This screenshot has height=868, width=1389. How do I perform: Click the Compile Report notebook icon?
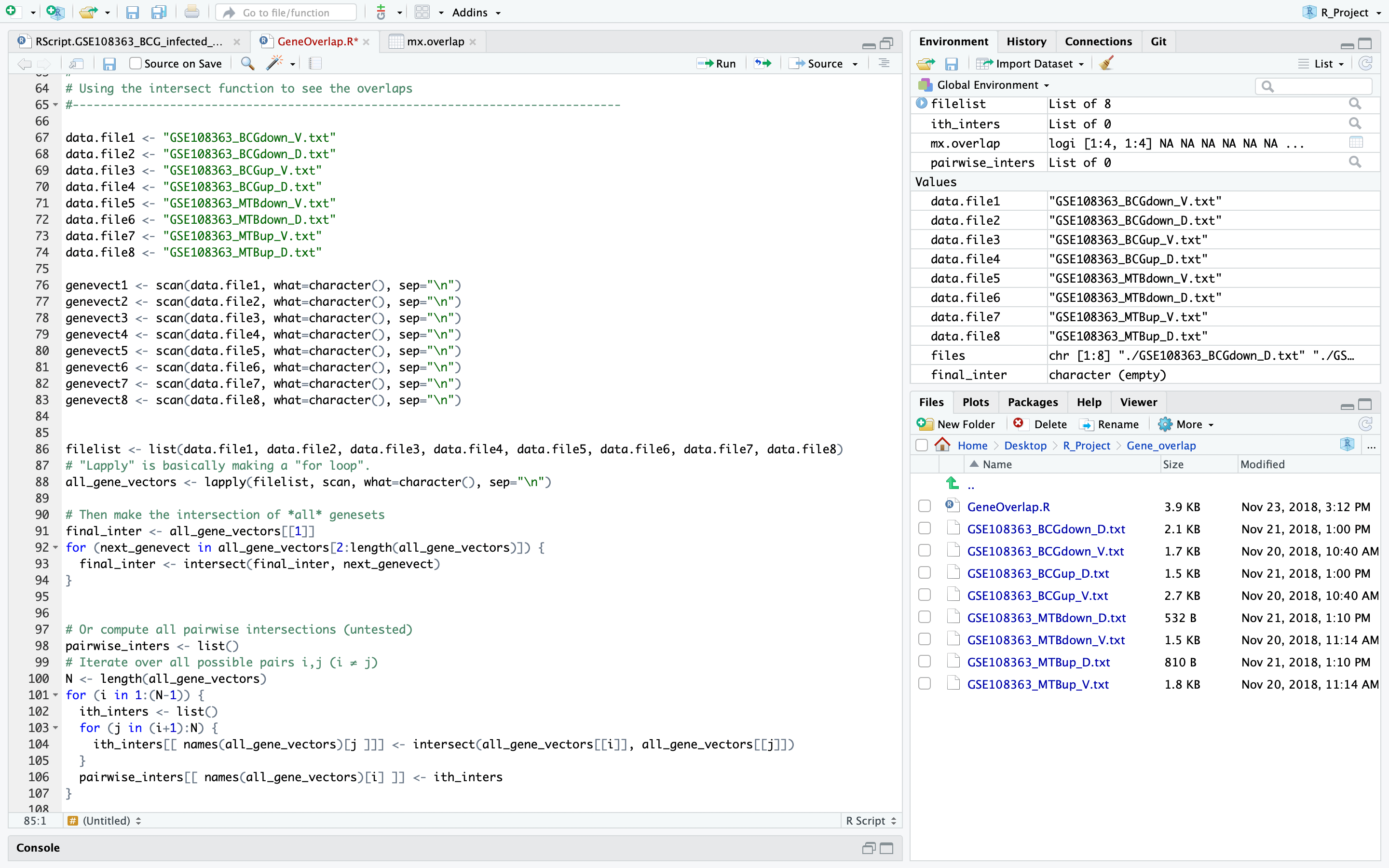(315, 64)
